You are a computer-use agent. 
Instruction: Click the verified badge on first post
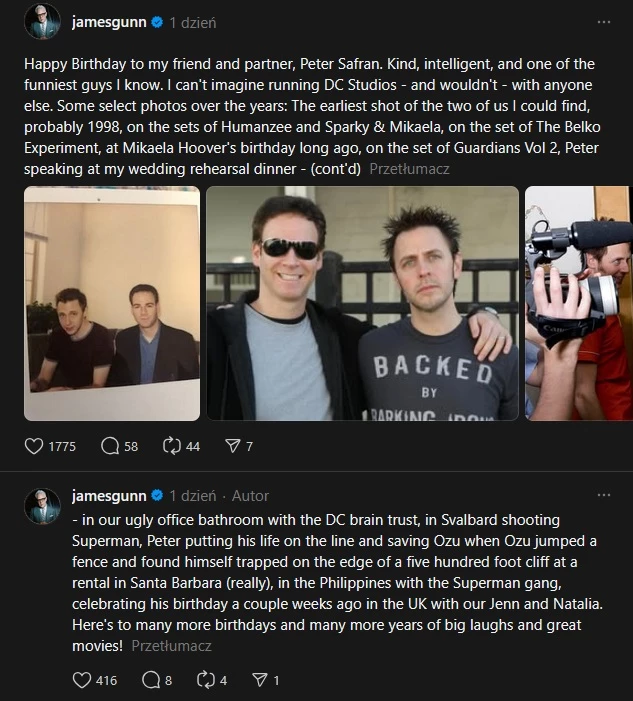click(157, 22)
